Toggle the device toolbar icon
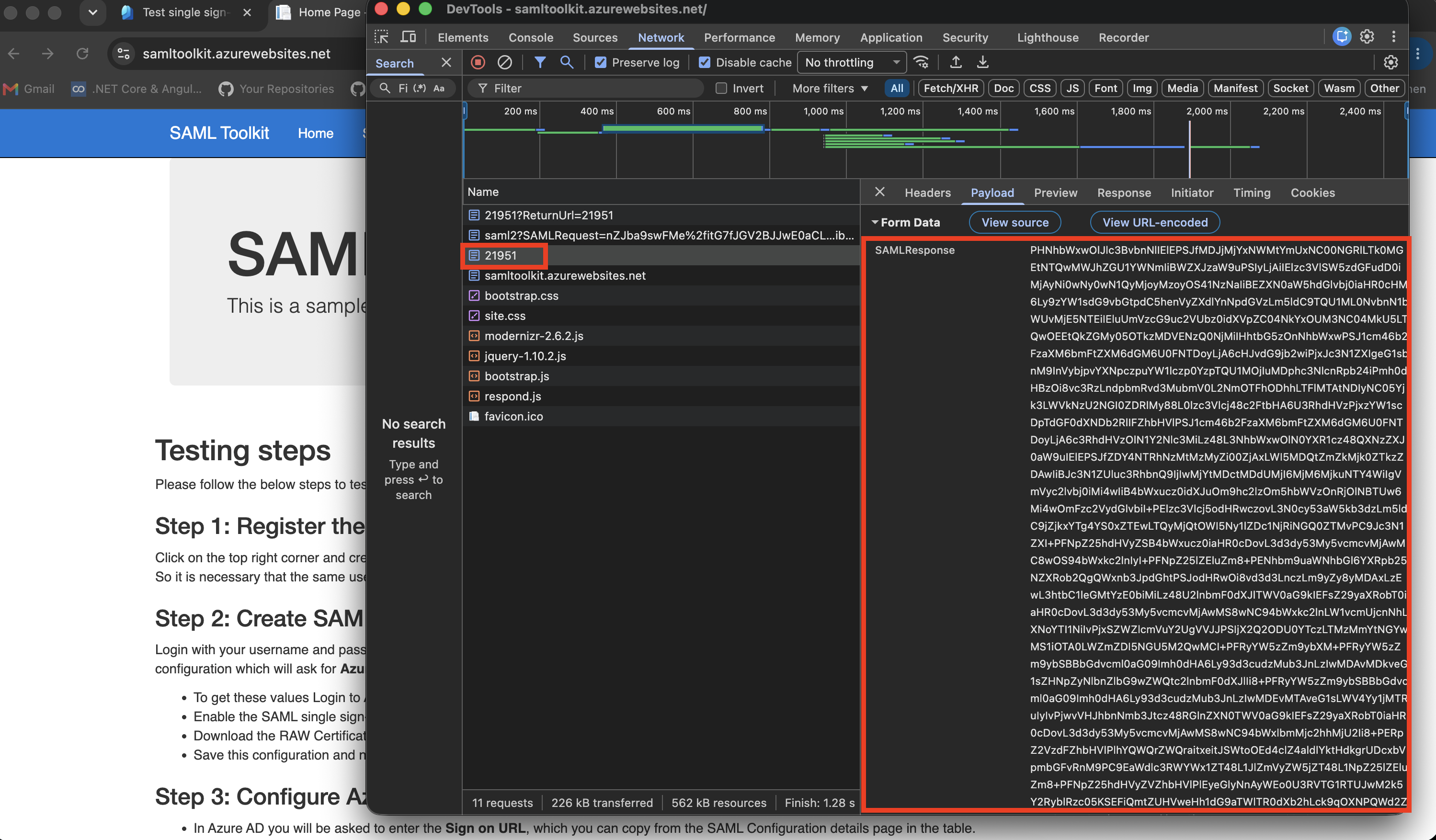 pyautogui.click(x=408, y=38)
